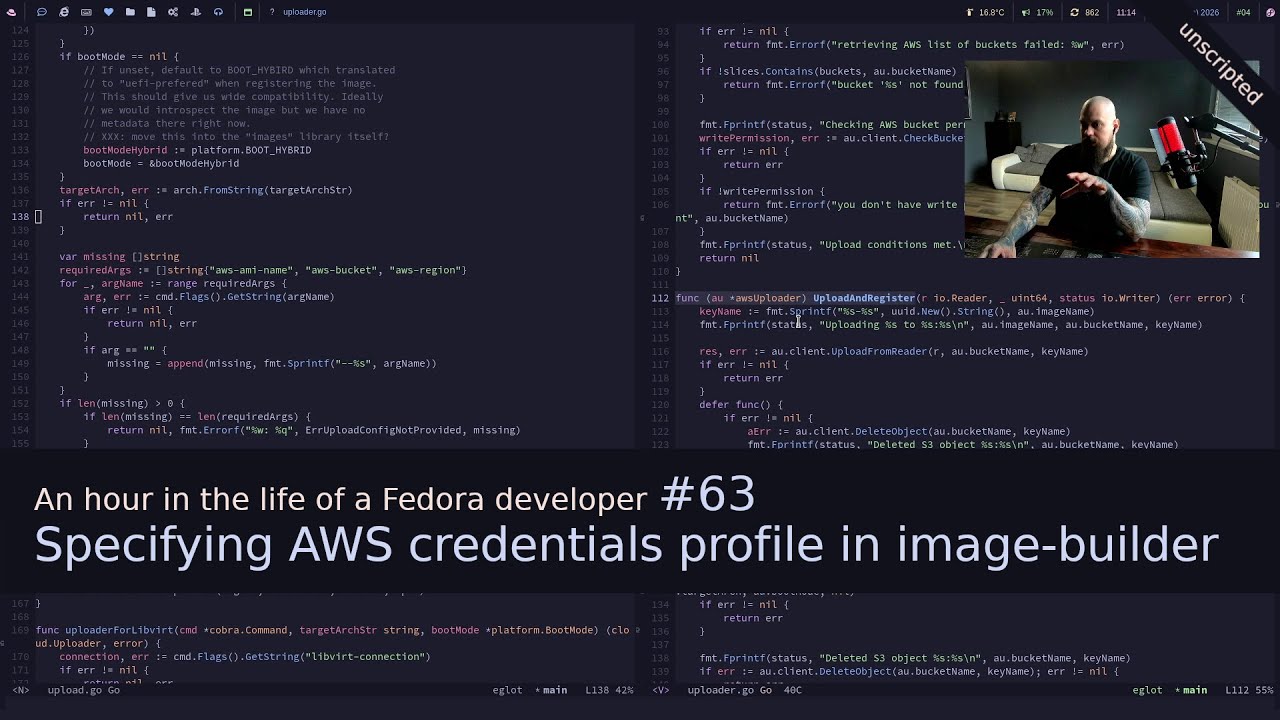Click 'ErrUploadConfigNotProvided' identifier
This screenshot has height=720, width=1280.
click(383, 430)
